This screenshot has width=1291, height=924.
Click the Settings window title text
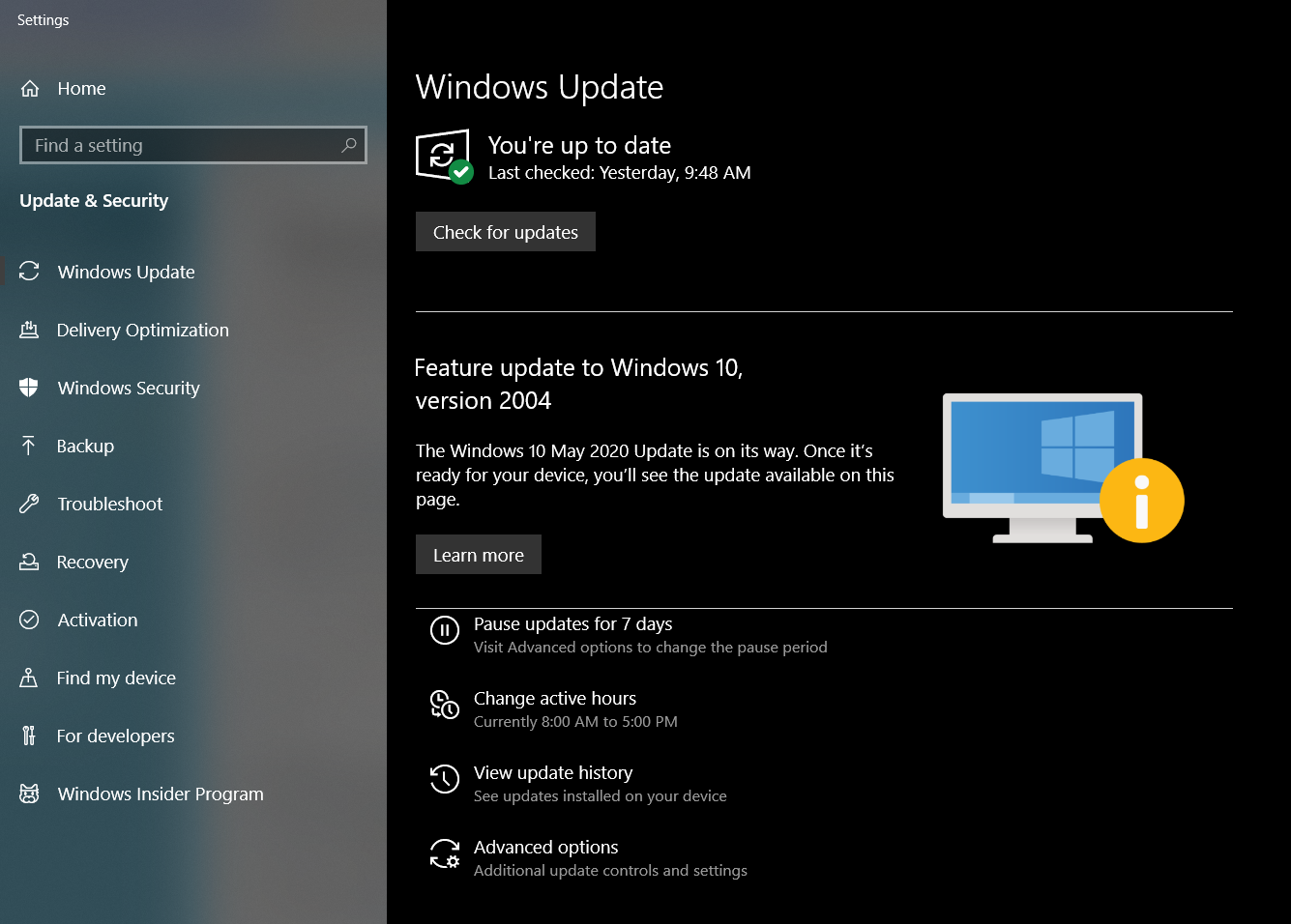[x=44, y=20]
